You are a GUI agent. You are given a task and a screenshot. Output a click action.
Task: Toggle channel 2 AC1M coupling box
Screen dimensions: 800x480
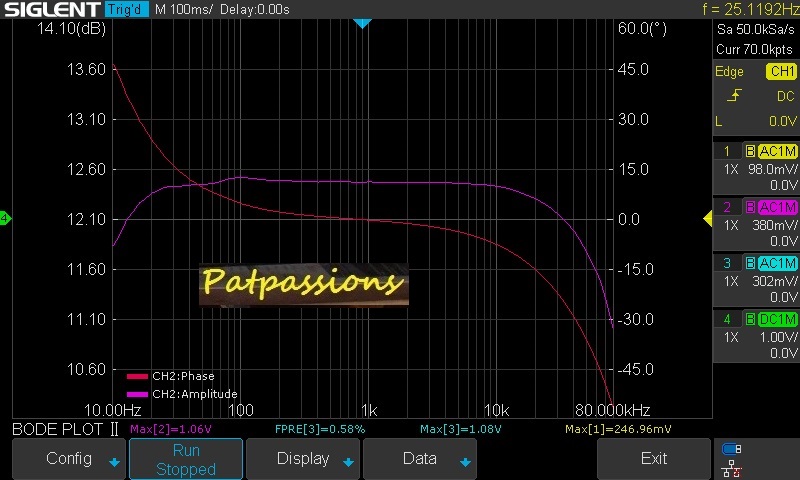pyautogui.click(x=777, y=207)
